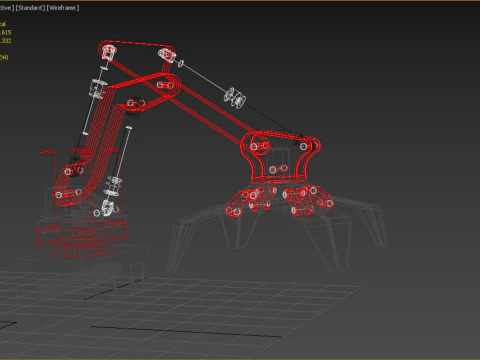Select the white piston cylinder on the long upper rod
480x360 pixels.
click(x=235, y=97)
